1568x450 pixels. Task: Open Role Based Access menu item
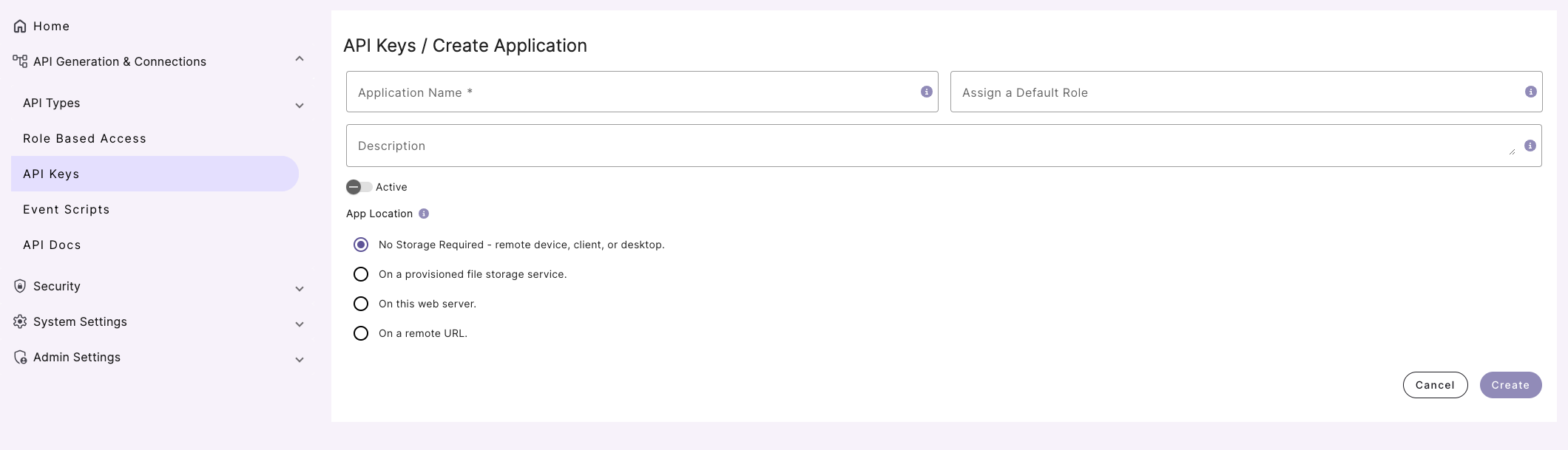click(84, 138)
